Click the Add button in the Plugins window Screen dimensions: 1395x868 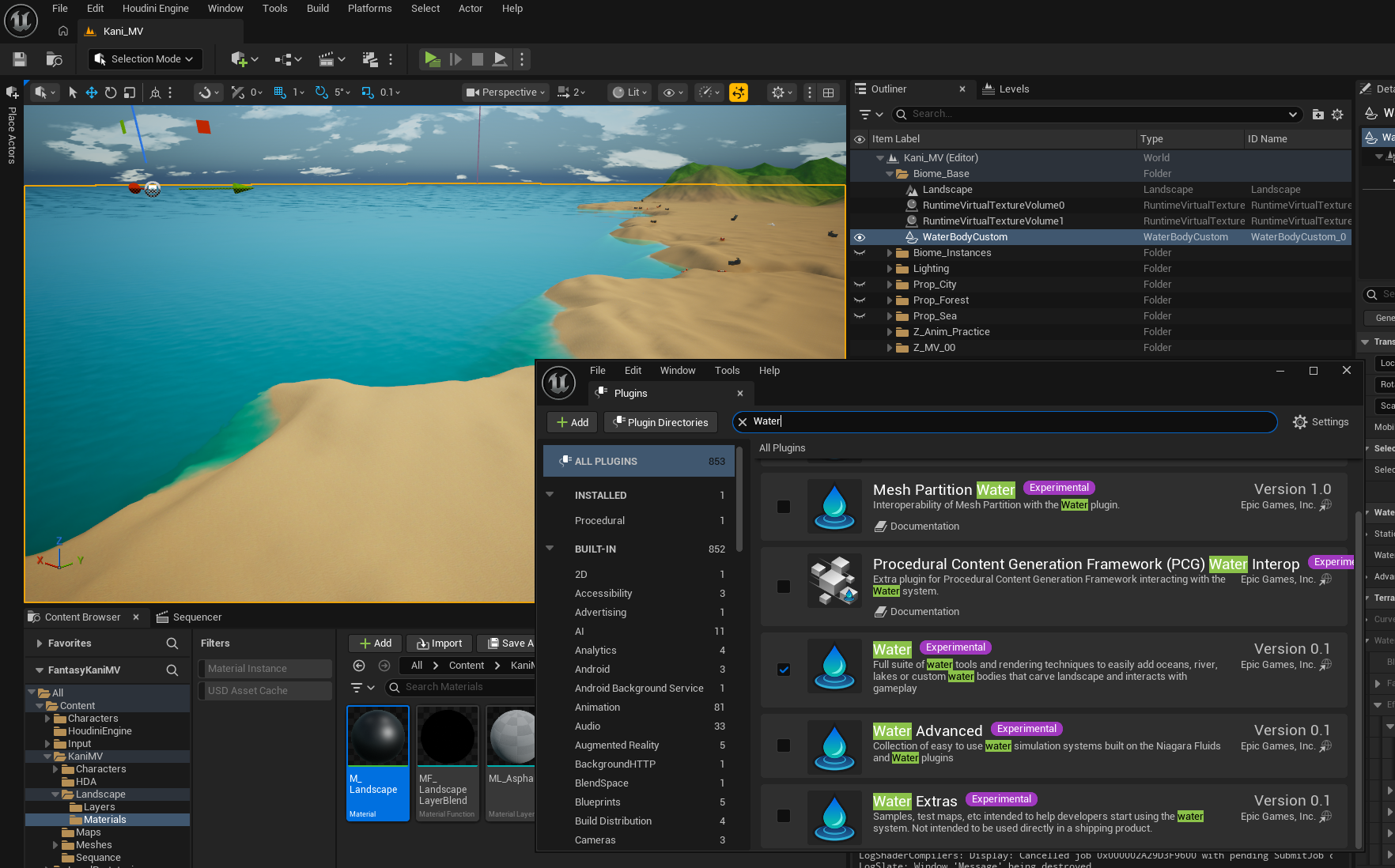click(x=573, y=423)
